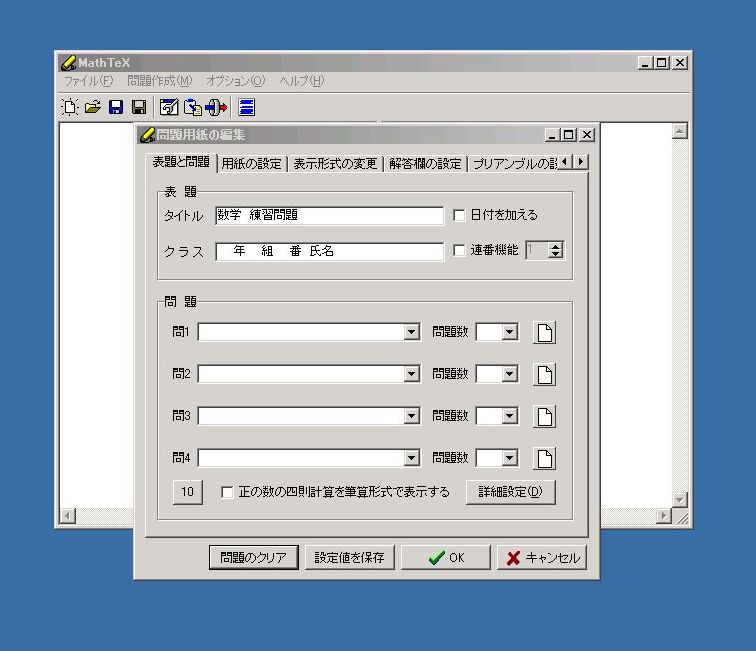The image size is (756, 651).
Task: Click the New file icon in MathTeX toolbar
Action: (x=70, y=107)
